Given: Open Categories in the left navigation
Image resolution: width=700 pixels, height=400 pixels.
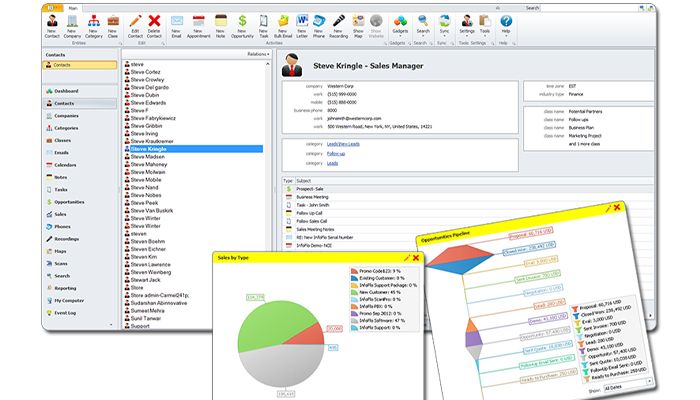Looking at the screenshot, I should click(66, 128).
